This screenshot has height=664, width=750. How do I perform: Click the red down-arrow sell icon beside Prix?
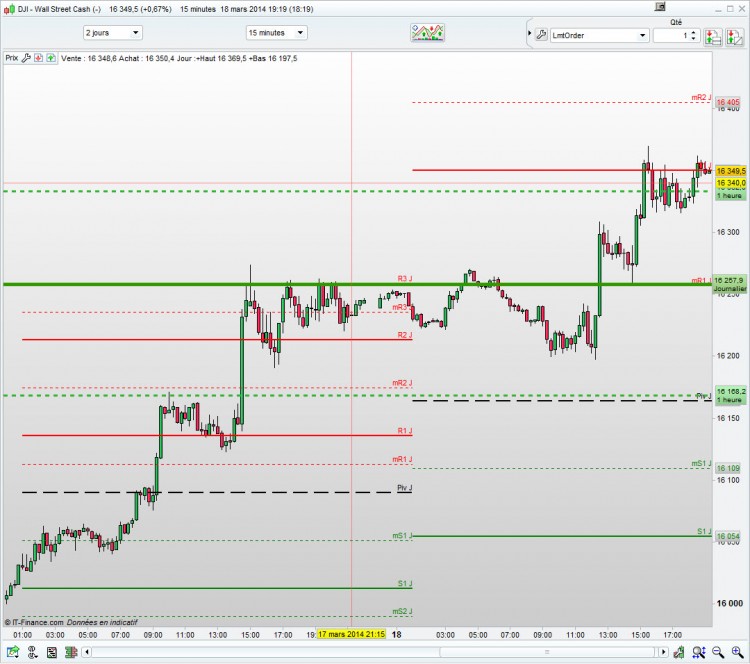coord(38,58)
